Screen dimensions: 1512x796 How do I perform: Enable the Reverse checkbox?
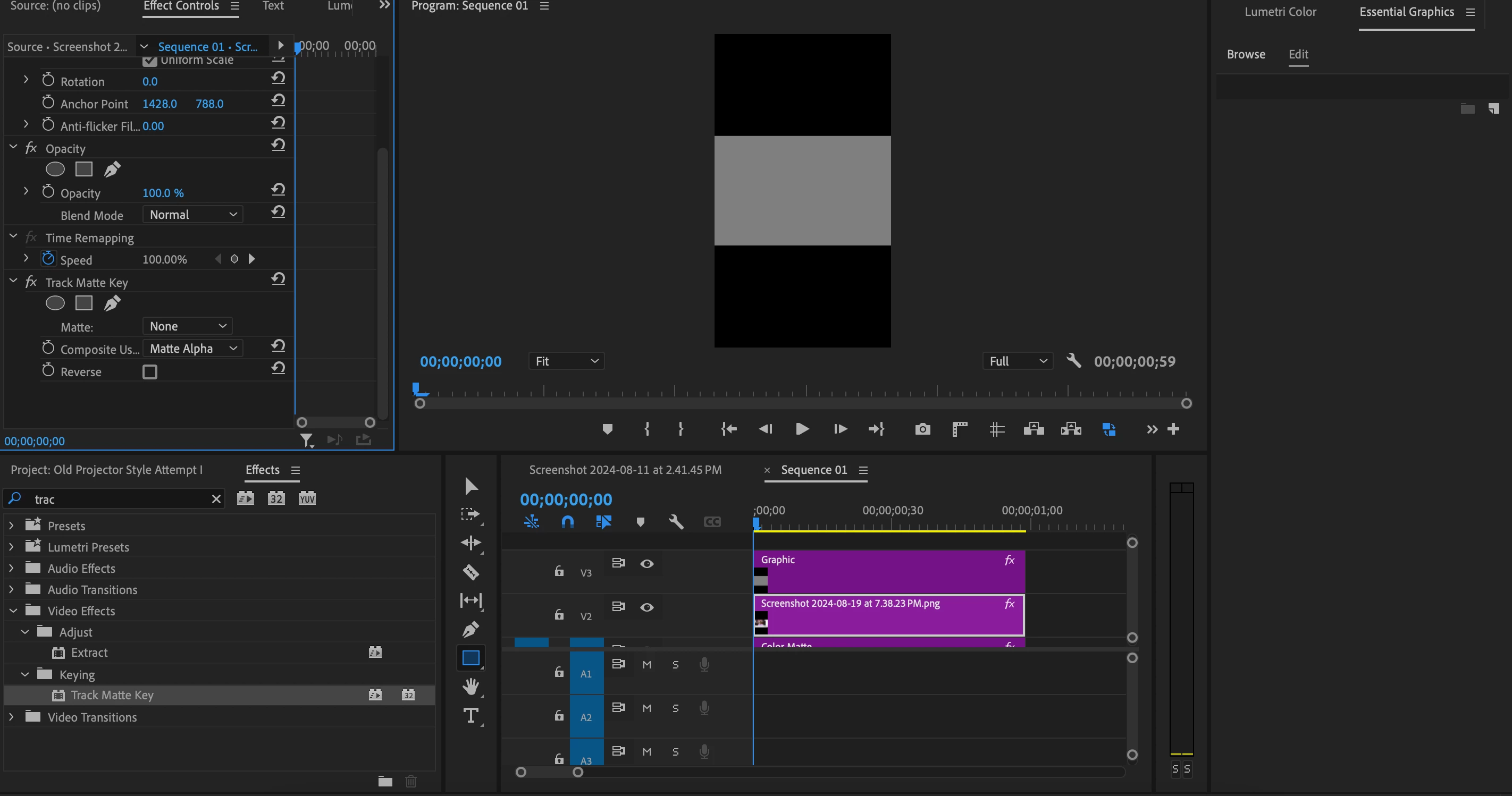point(150,372)
